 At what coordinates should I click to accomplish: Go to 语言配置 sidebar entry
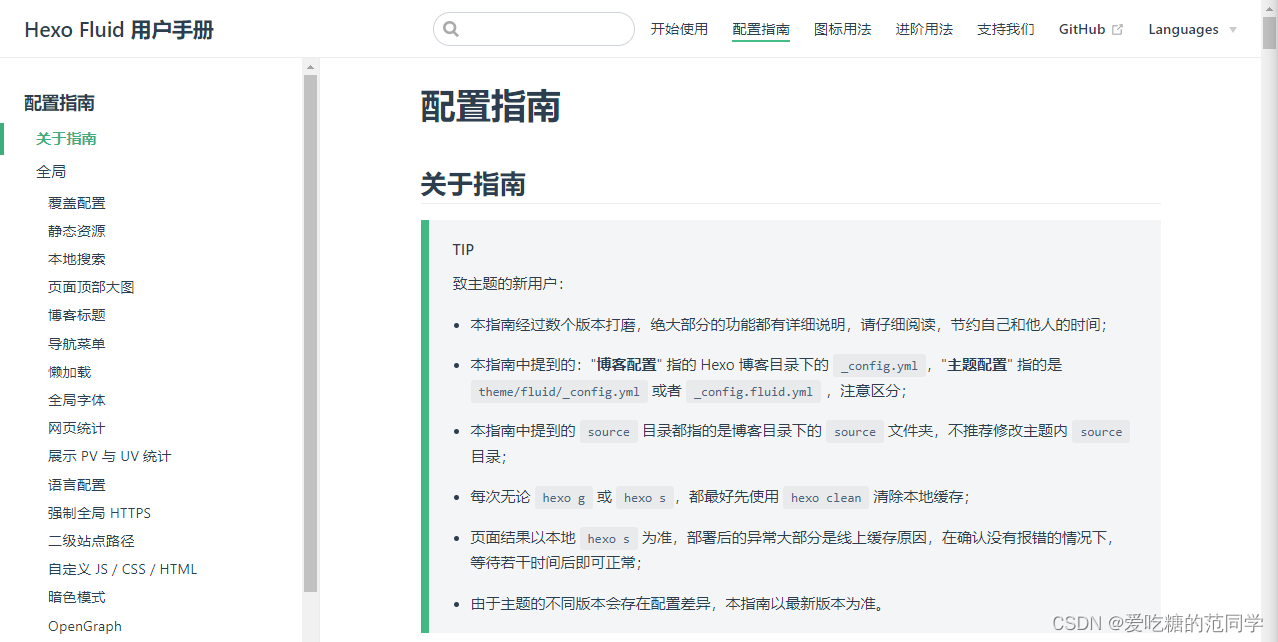click(x=77, y=485)
